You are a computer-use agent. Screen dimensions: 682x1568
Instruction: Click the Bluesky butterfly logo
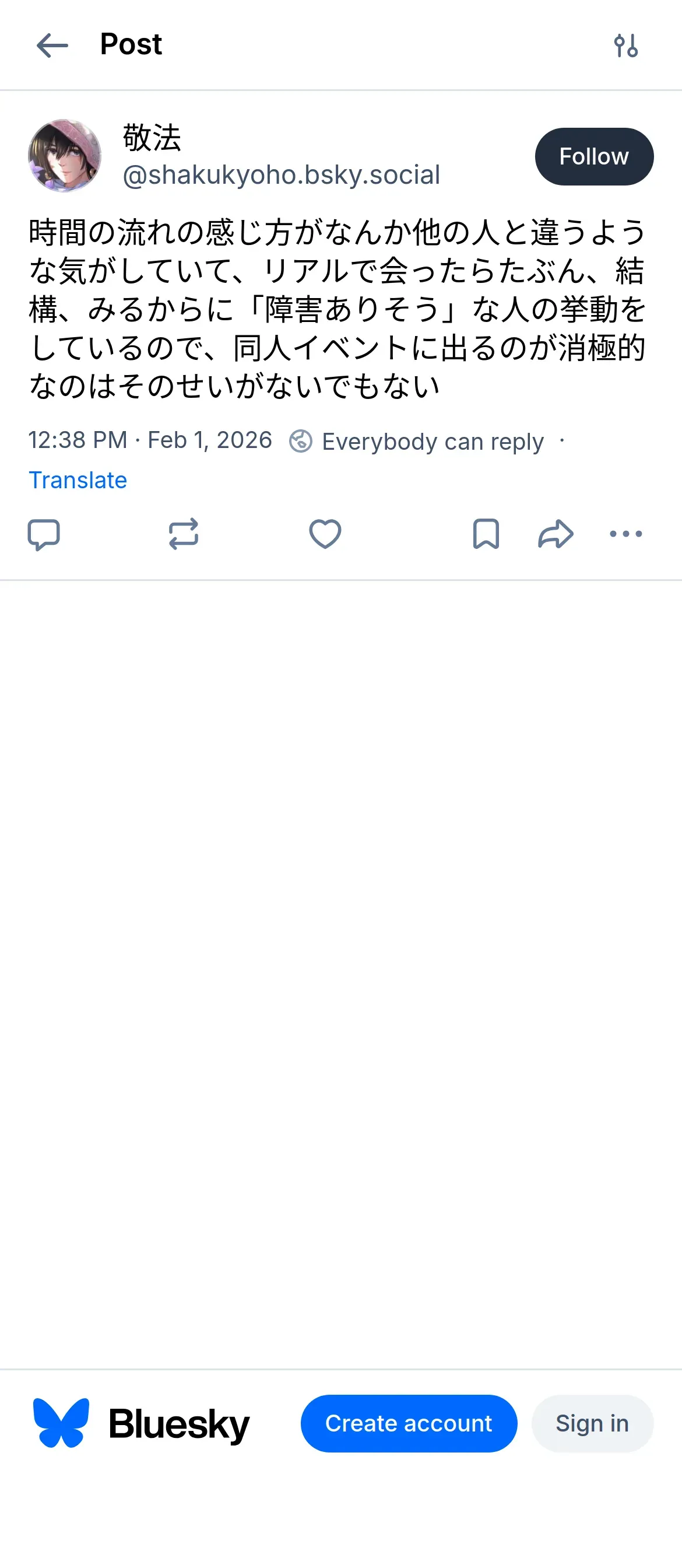coord(61,1423)
